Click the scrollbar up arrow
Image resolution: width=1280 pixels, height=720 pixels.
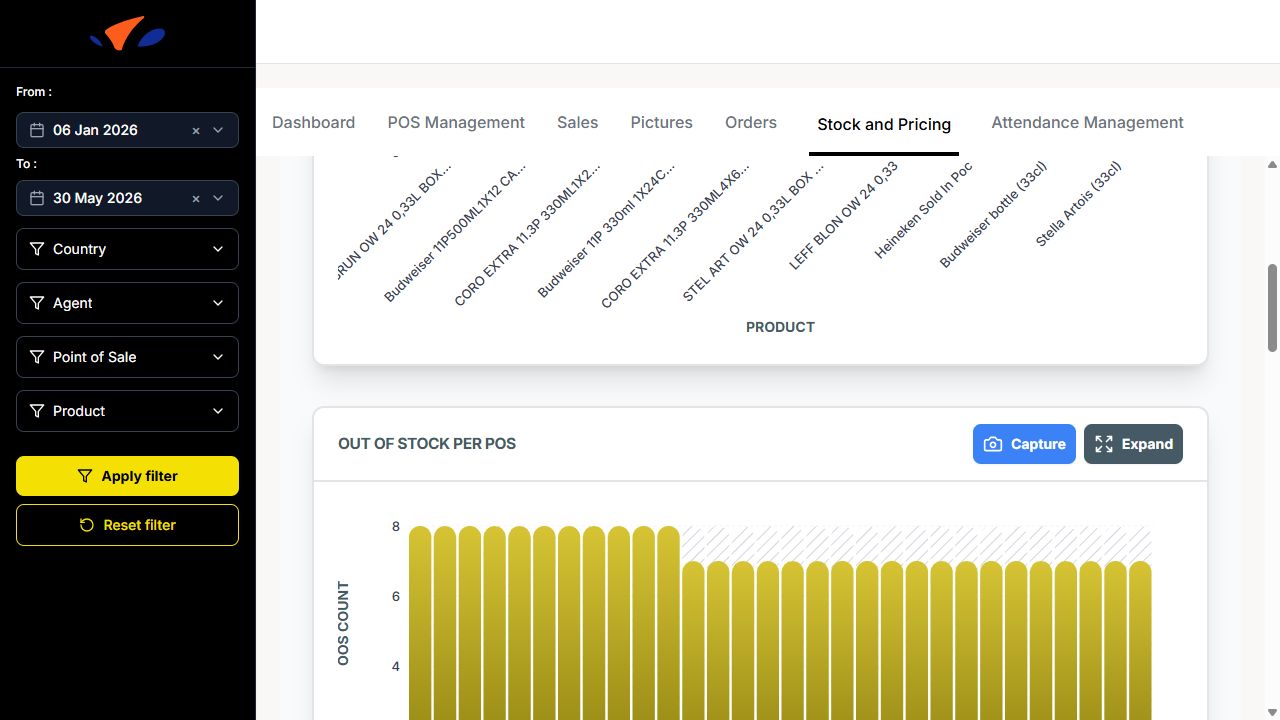[x=1273, y=165]
